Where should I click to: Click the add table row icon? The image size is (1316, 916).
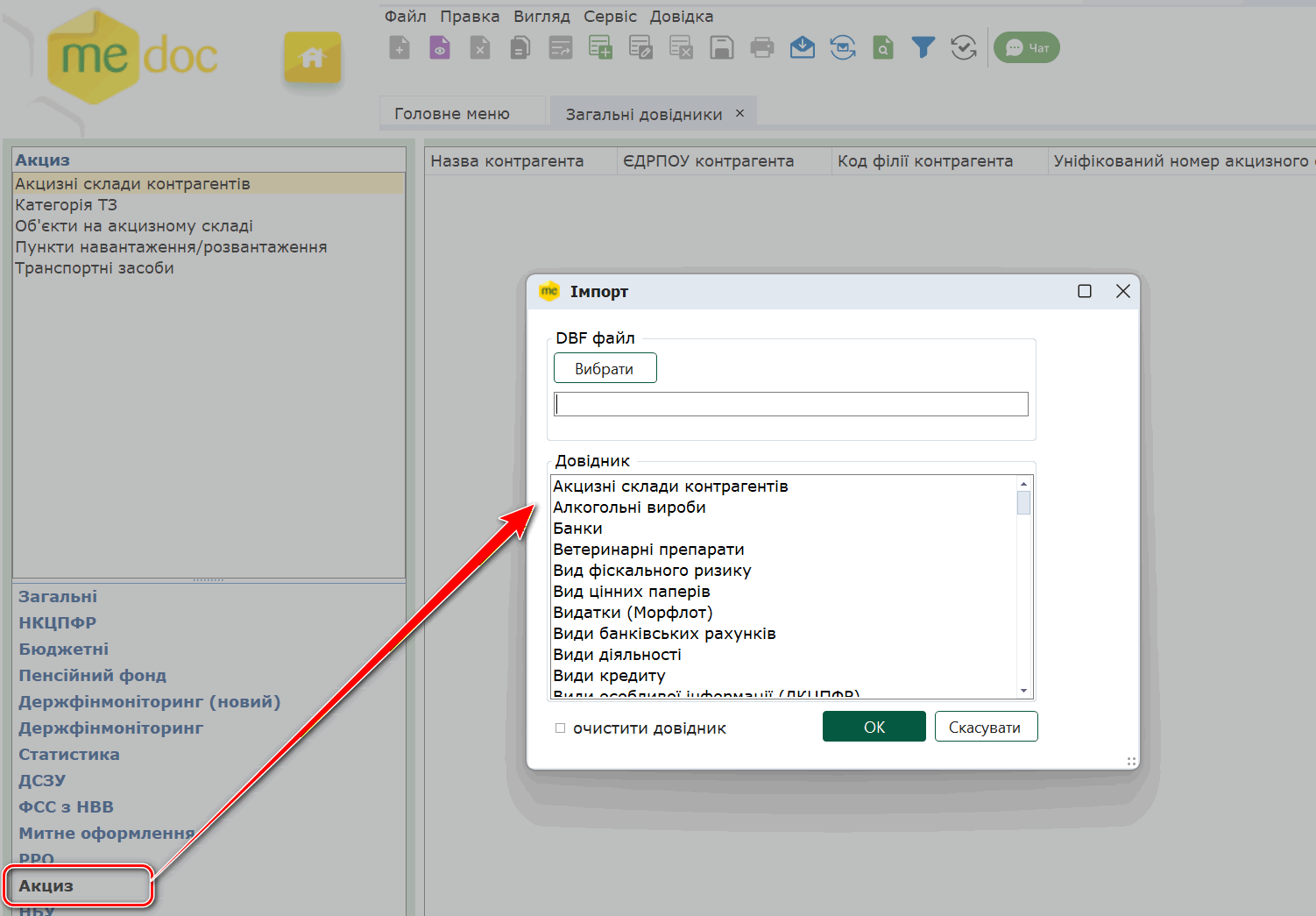[600, 47]
